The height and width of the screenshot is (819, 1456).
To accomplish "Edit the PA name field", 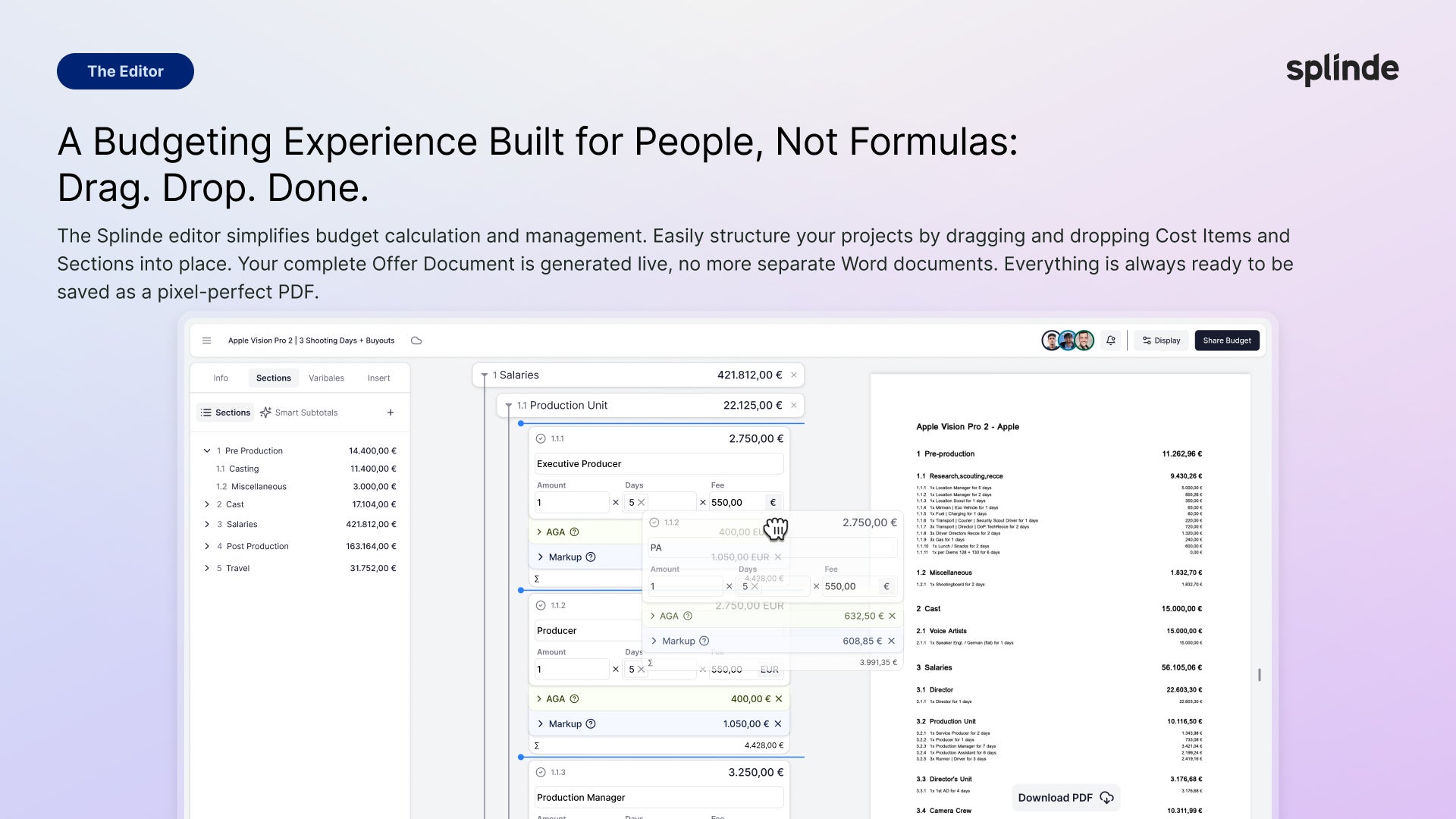I will (772, 548).
